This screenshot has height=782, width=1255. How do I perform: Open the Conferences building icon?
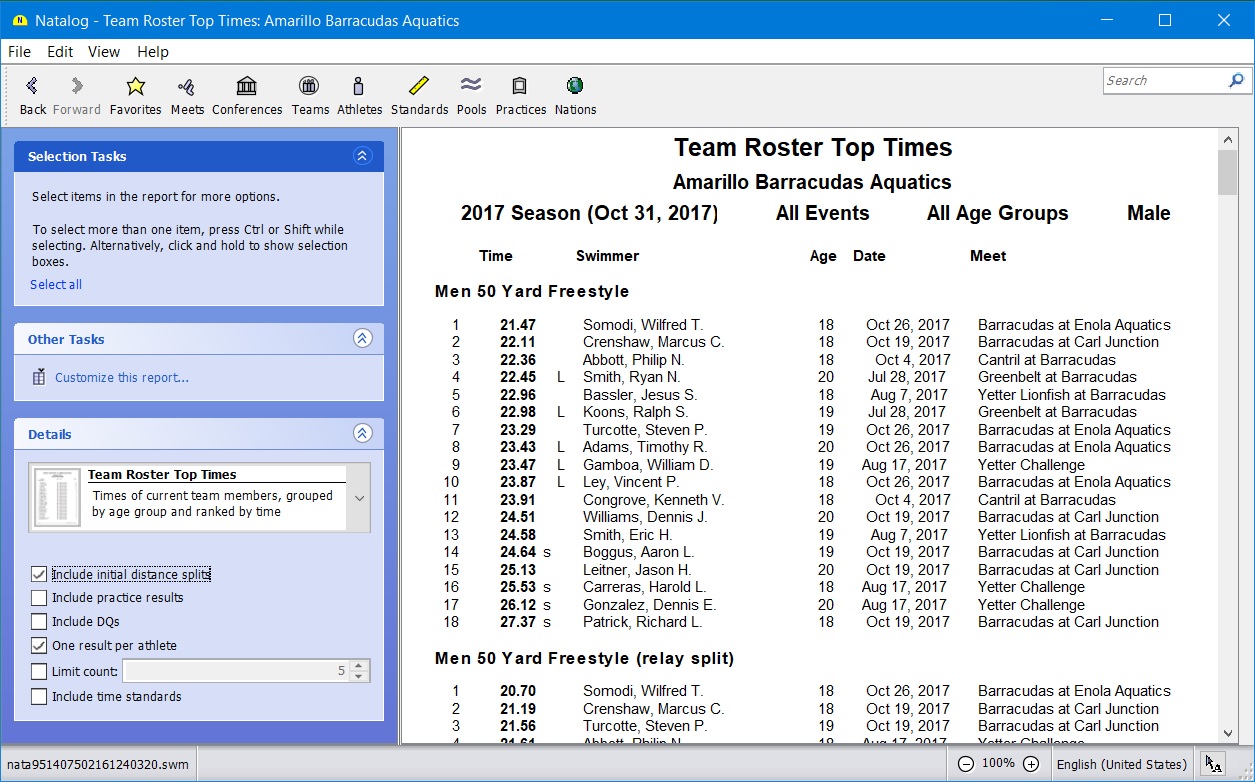[247, 87]
